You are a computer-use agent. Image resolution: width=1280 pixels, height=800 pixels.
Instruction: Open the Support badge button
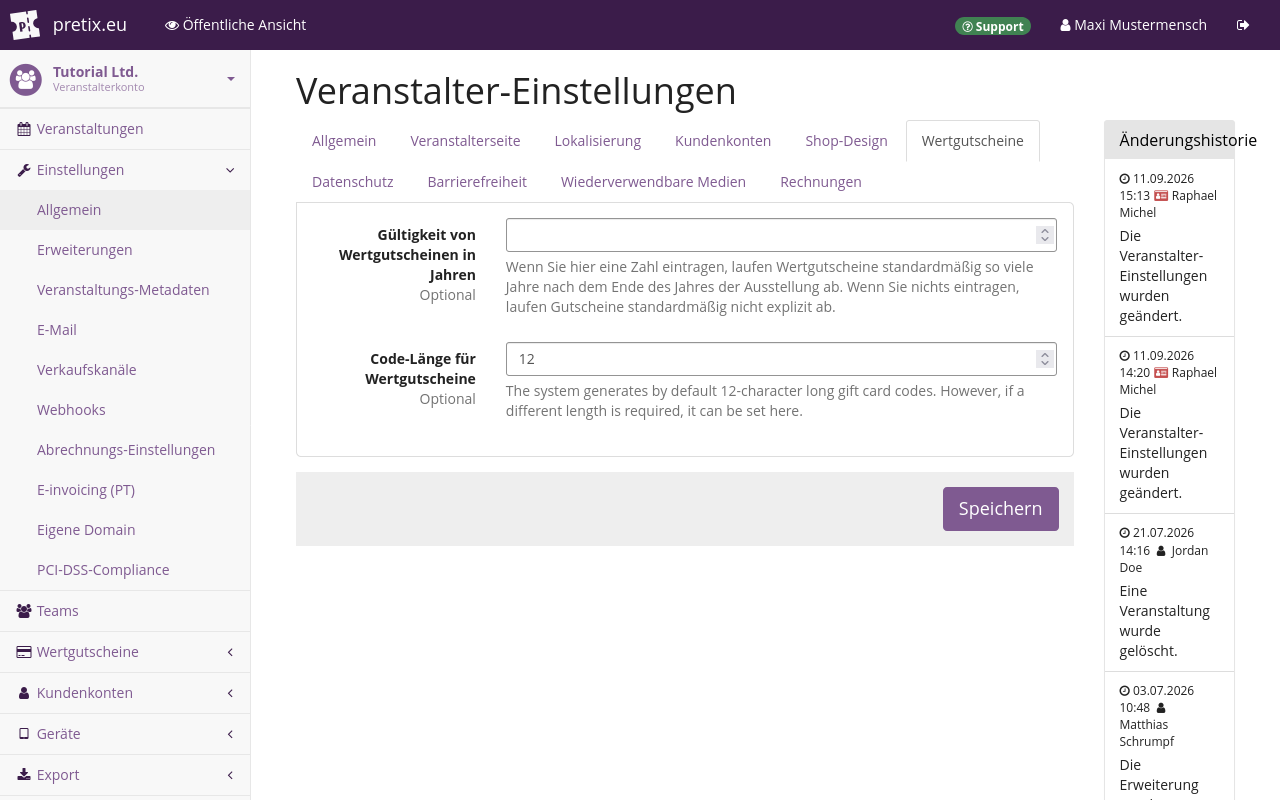click(x=993, y=26)
